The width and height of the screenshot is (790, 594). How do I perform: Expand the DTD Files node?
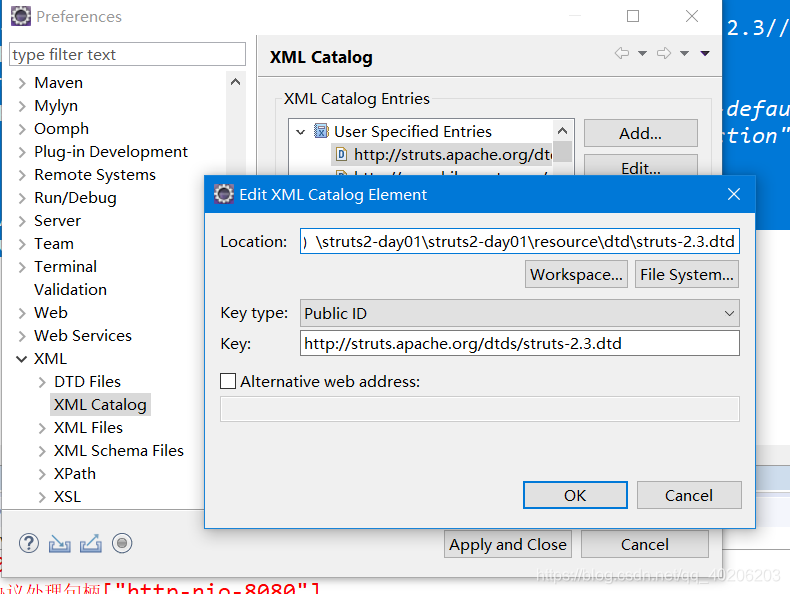coord(42,382)
